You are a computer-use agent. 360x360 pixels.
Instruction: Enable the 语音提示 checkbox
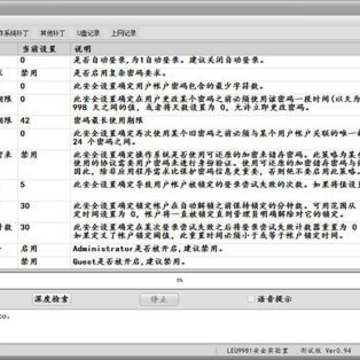tap(252, 299)
